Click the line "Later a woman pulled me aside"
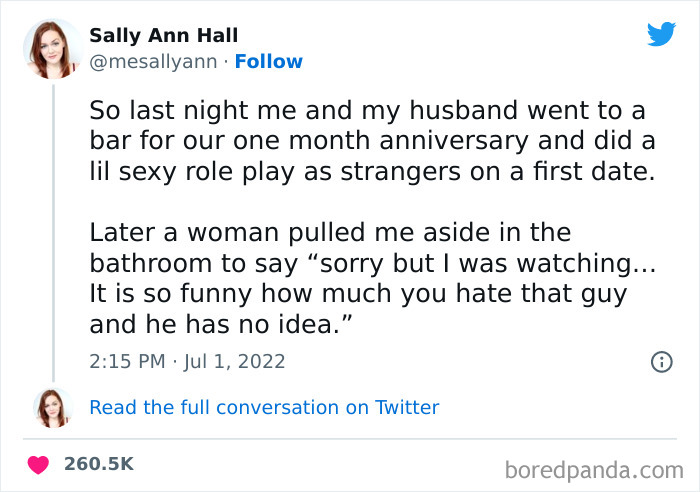Screen dimensions: 700x492 330,233
